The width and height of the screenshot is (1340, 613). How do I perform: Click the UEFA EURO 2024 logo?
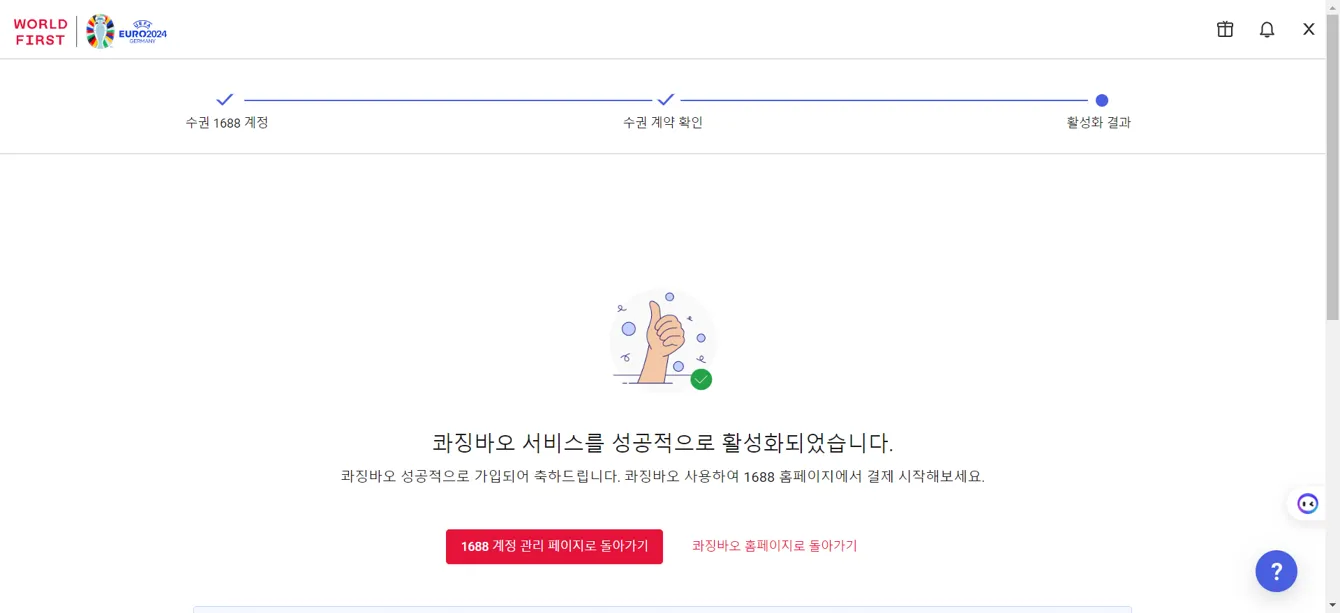pos(127,31)
